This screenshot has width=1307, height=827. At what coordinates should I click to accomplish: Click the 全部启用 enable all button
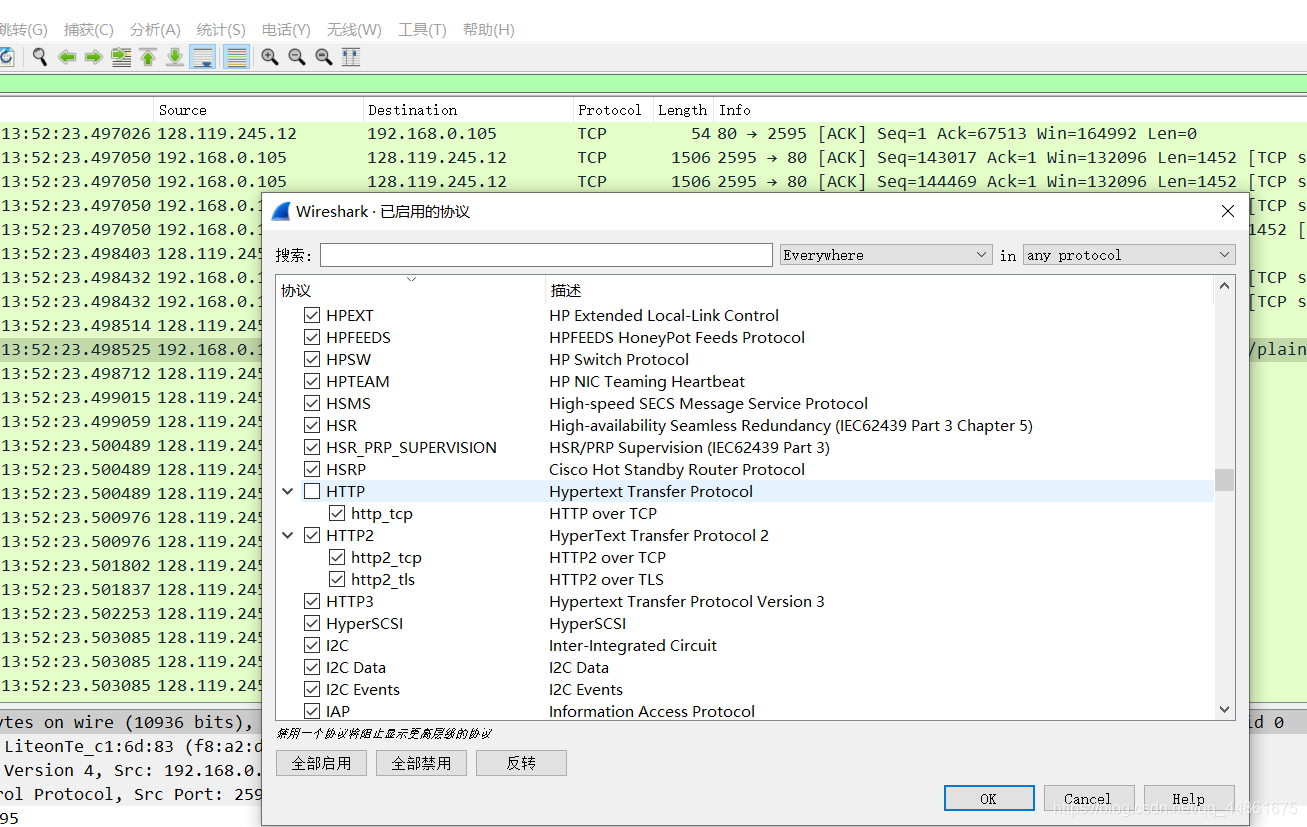321,763
